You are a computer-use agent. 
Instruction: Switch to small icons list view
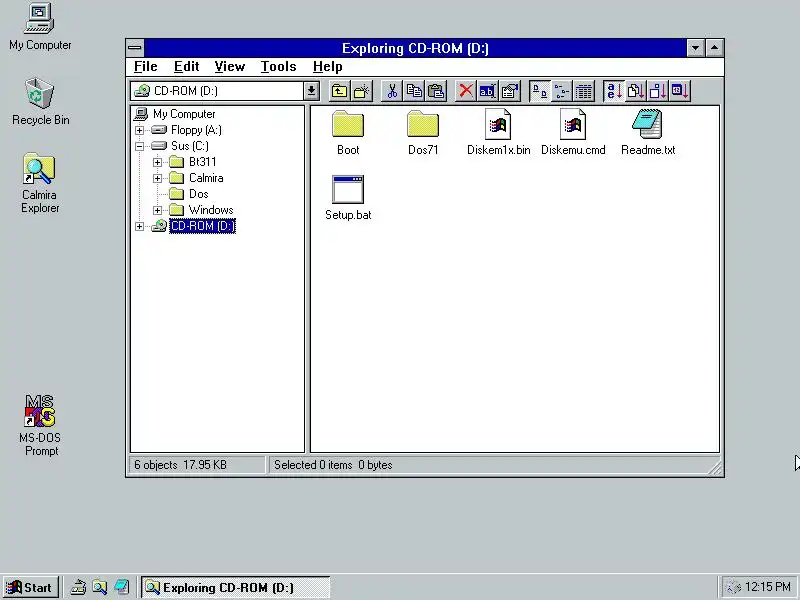tap(562, 91)
